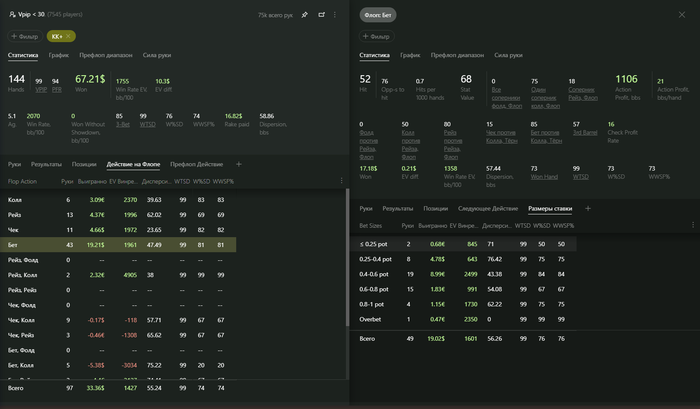Sort by Flop Action column header

22,181
